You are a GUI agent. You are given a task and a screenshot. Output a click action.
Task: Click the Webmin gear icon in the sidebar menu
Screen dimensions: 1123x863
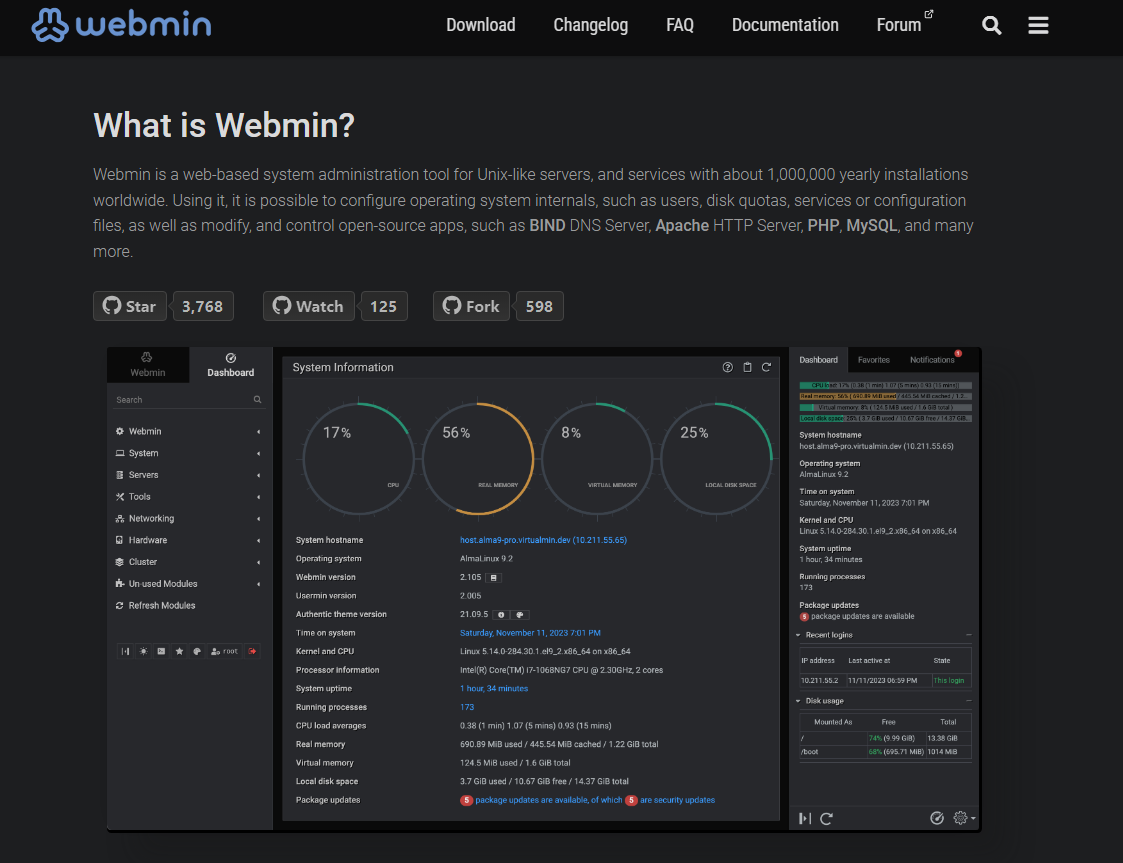(x=120, y=431)
